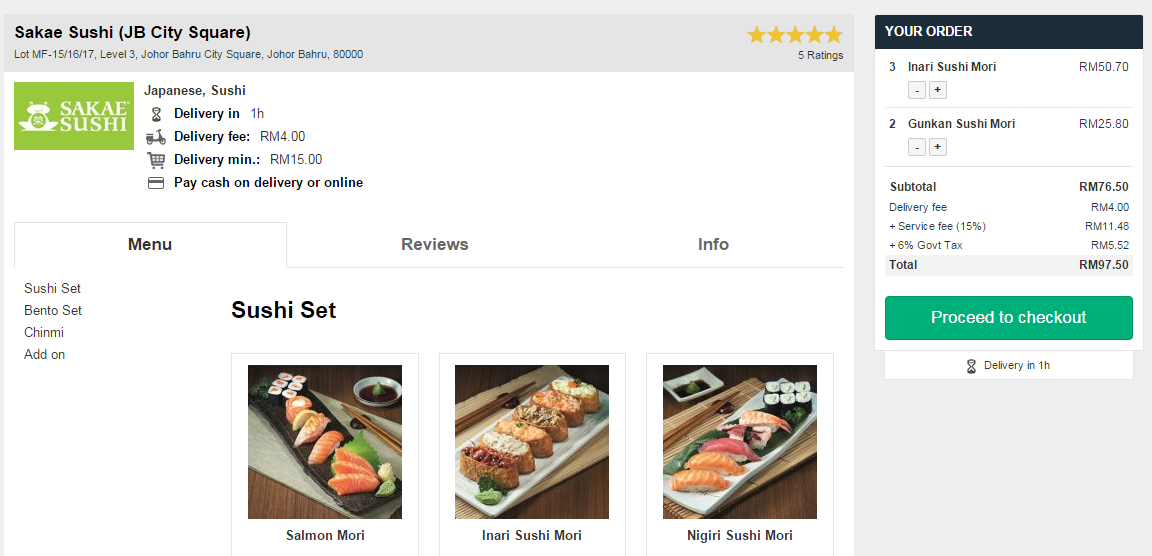The image size is (1152, 556).
Task: Open the Info tab
Action: 713,245
